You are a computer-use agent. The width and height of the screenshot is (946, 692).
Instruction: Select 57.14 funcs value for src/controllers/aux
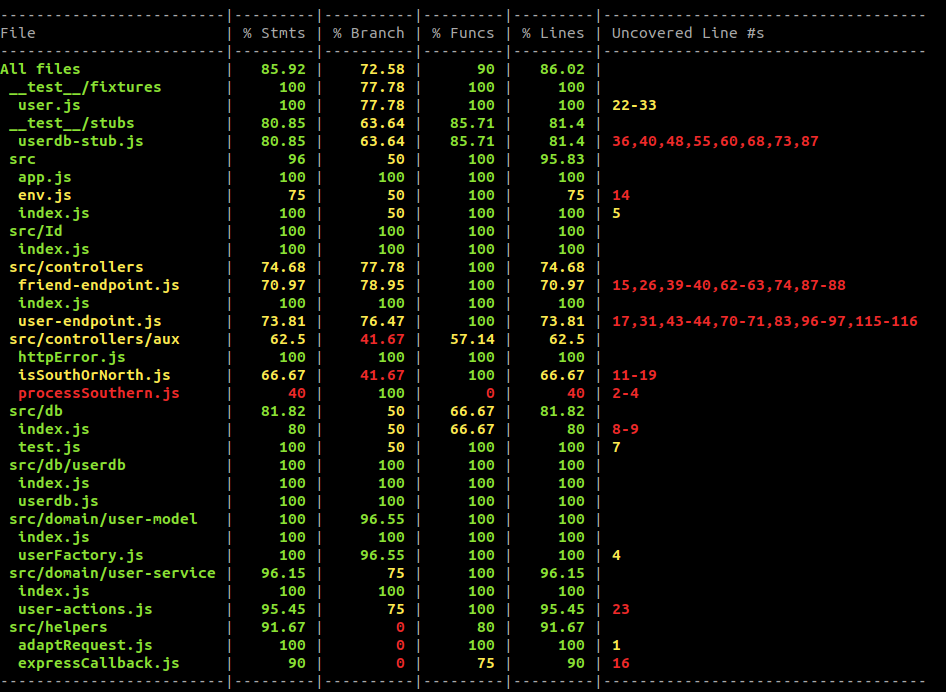click(472, 339)
